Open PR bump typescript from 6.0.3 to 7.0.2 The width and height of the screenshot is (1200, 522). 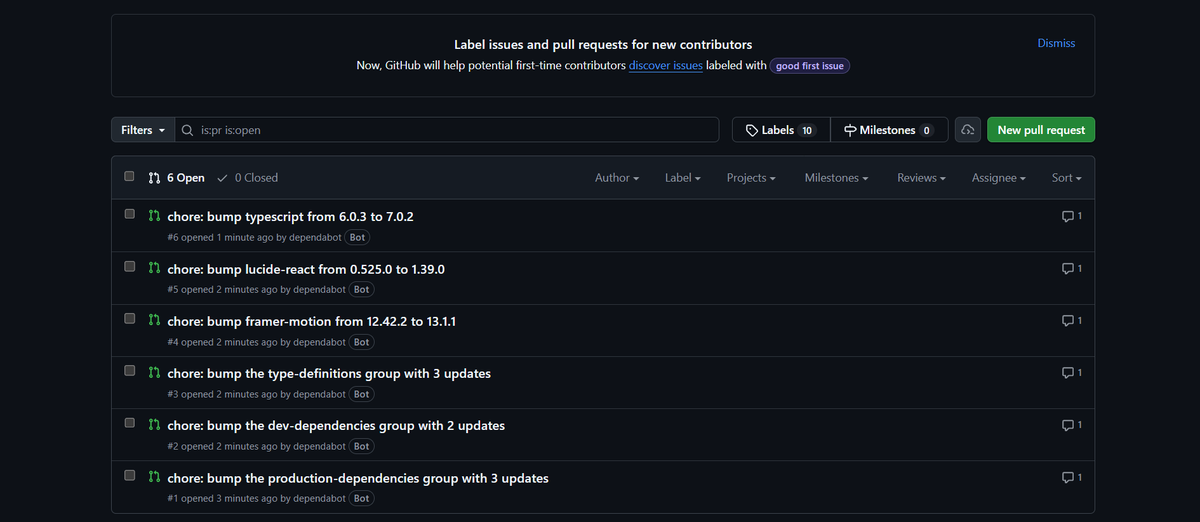coord(291,217)
